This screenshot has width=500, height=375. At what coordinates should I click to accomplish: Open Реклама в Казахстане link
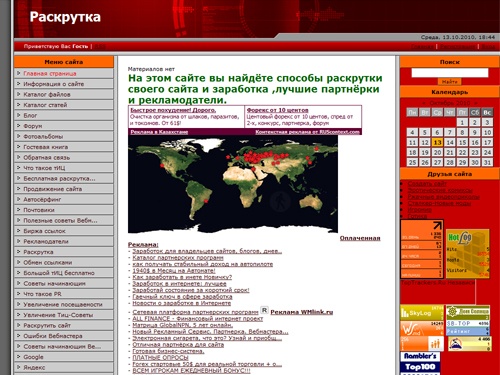[159, 132]
